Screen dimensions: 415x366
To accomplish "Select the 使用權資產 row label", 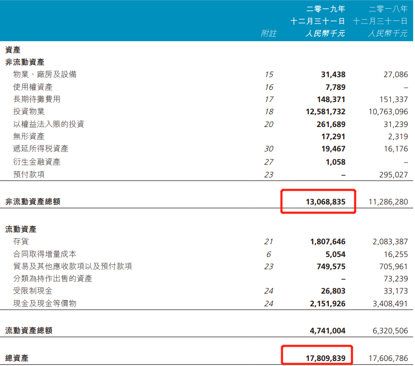I will (x=33, y=87).
